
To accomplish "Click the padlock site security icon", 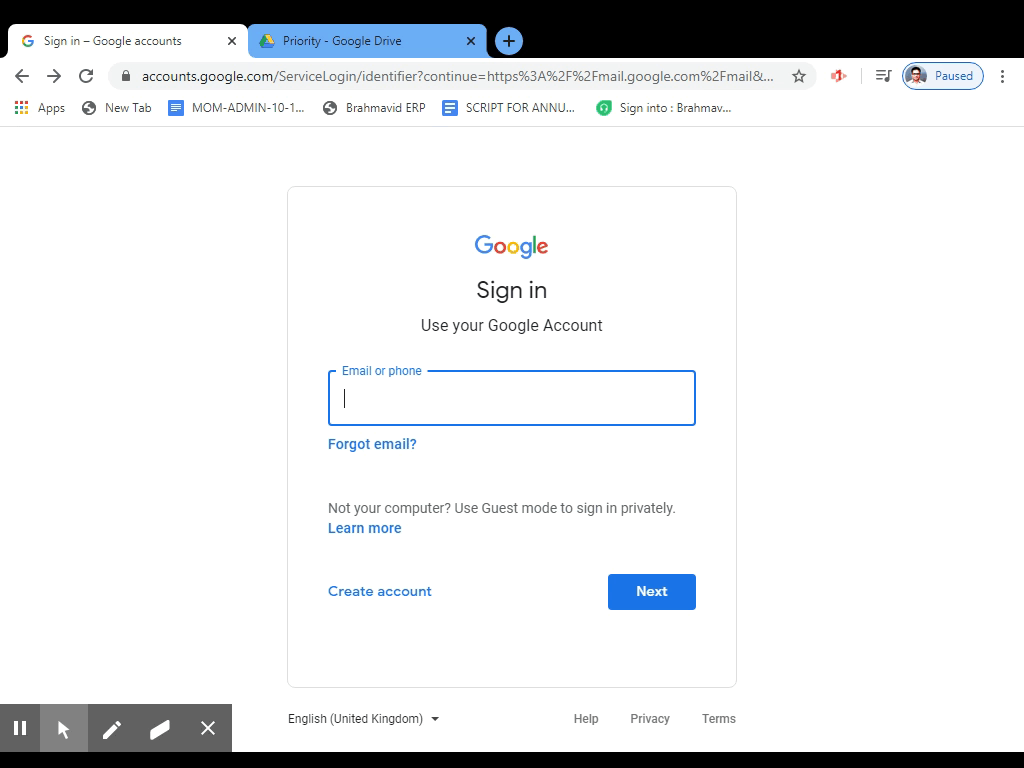I will pos(126,76).
